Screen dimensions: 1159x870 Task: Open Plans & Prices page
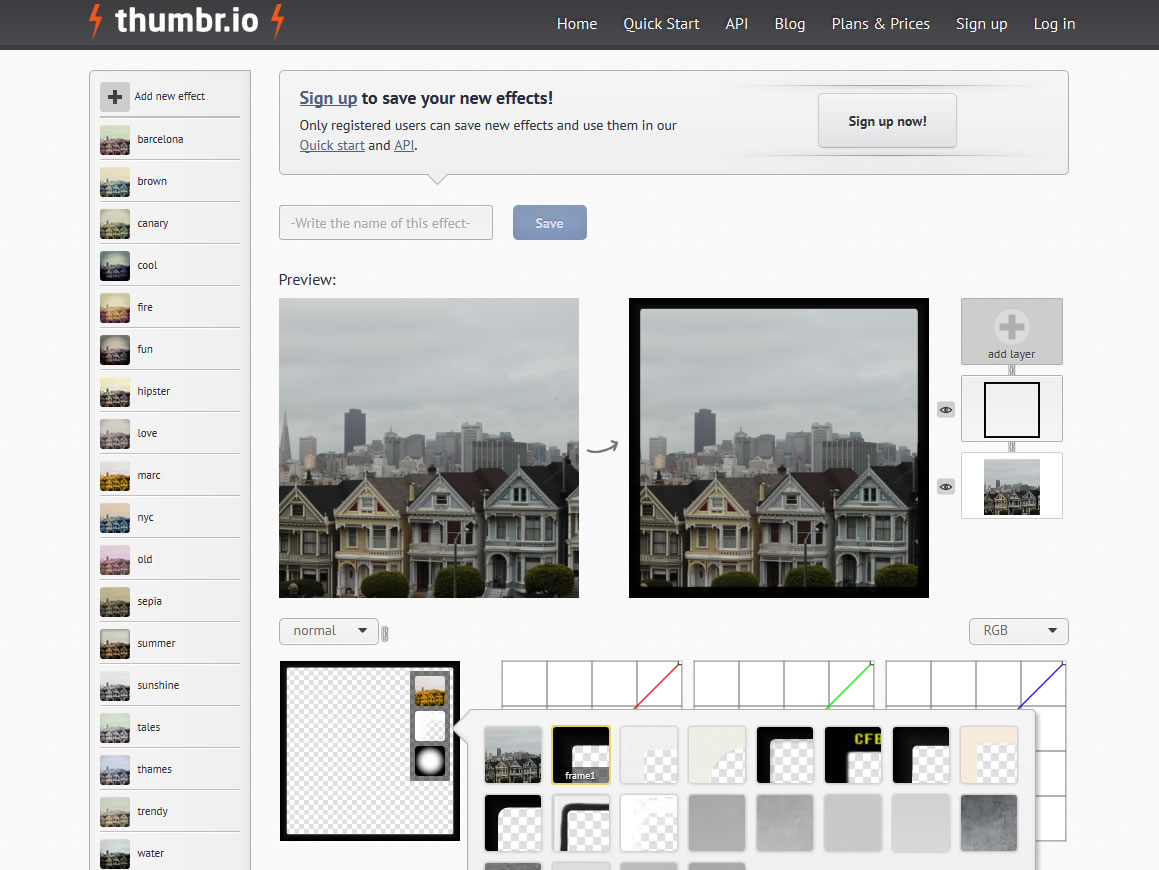click(x=880, y=24)
